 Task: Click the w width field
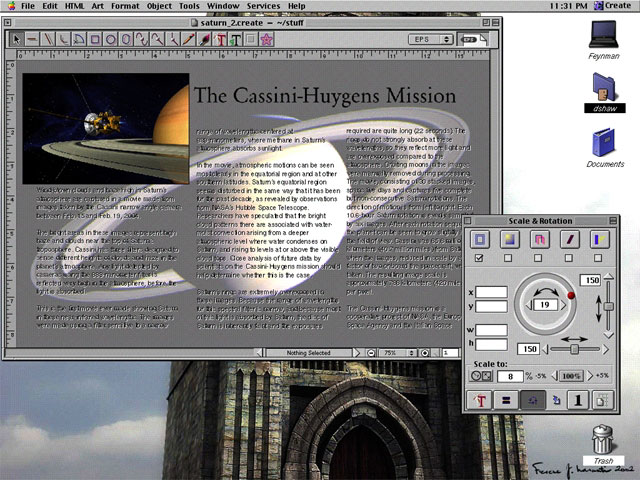click(491, 330)
